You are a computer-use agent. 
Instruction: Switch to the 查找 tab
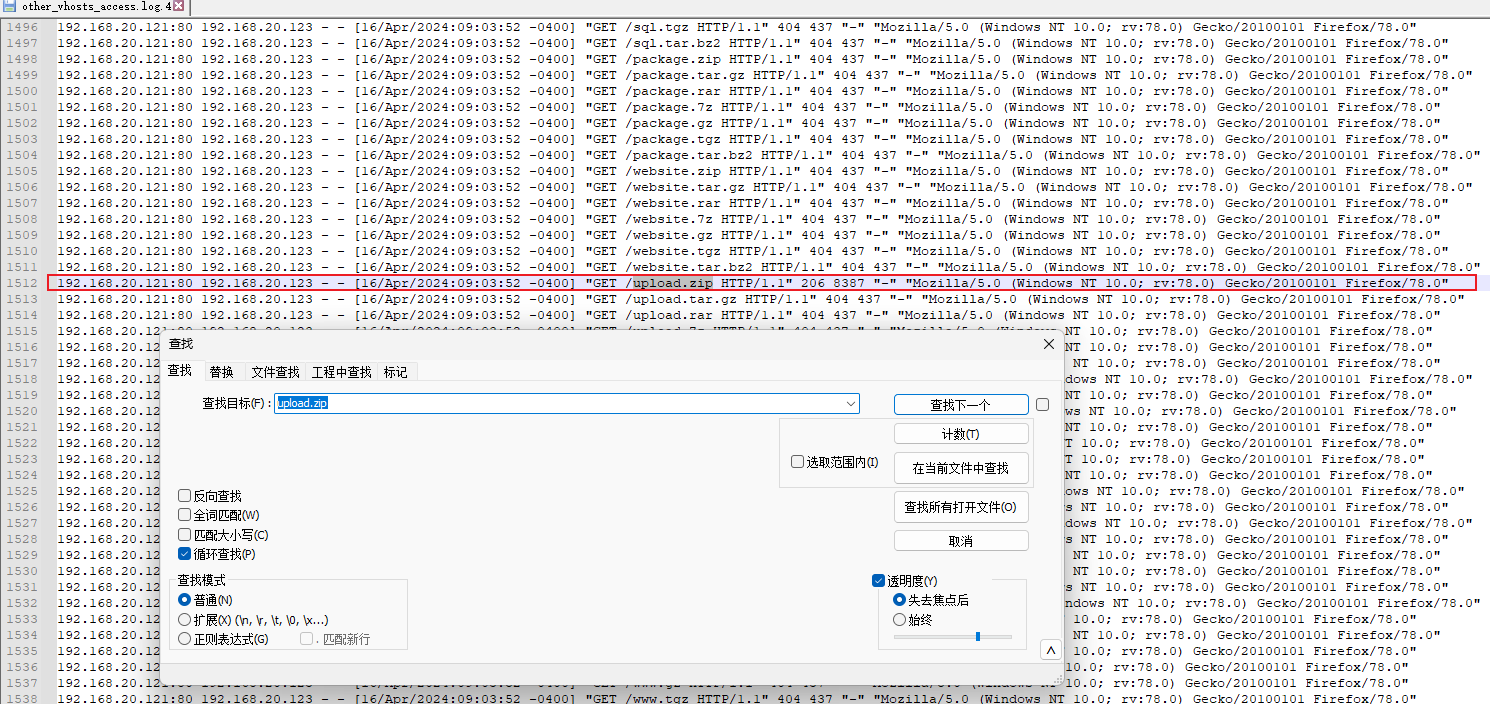(180, 371)
